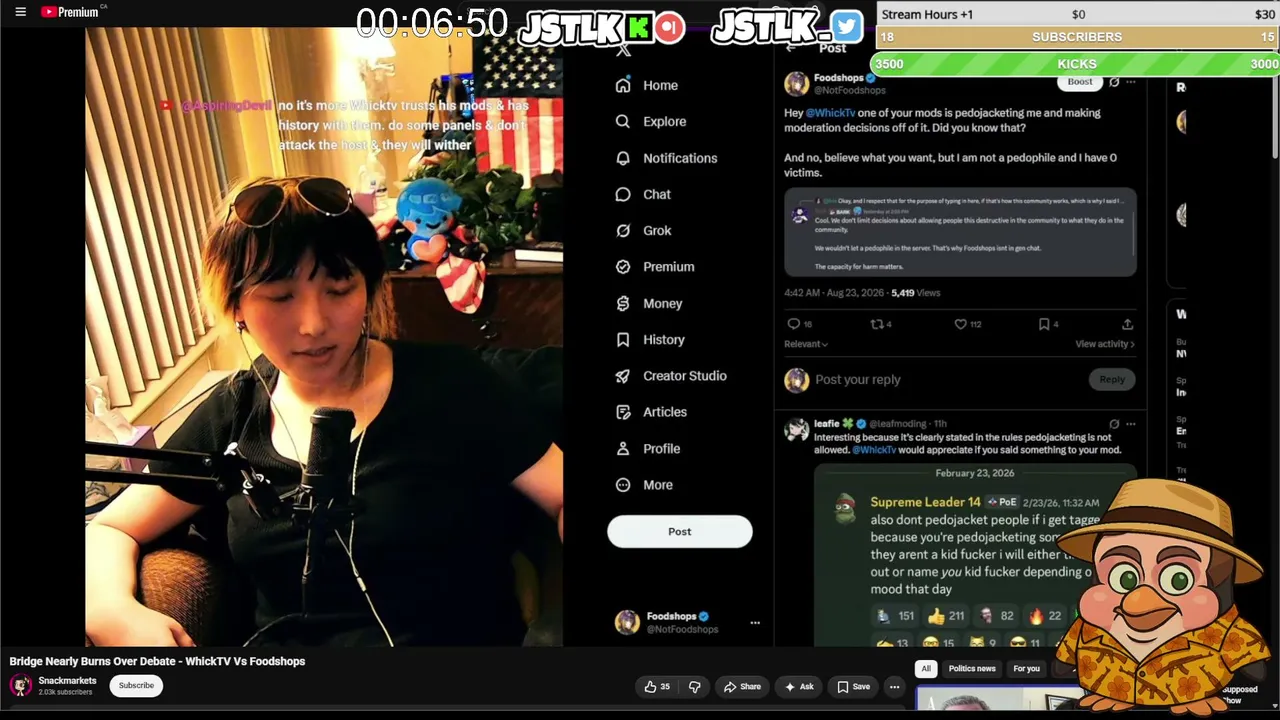The image size is (1280, 720).
Task: Open the Chat bubble icon
Action: [x=623, y=194]
